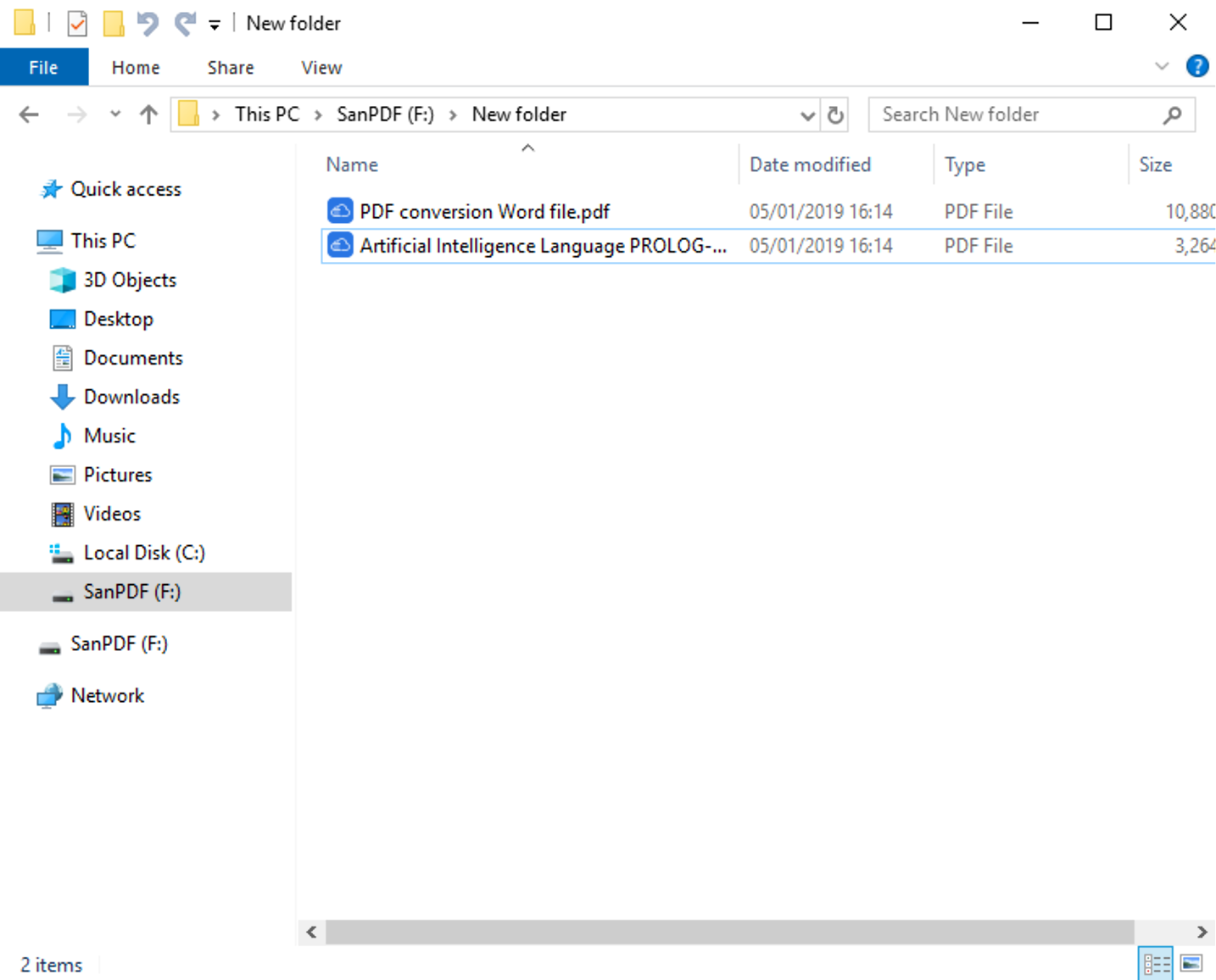
Task: Switch to the View ribbon tab
Action: click(x=321, y=67)
